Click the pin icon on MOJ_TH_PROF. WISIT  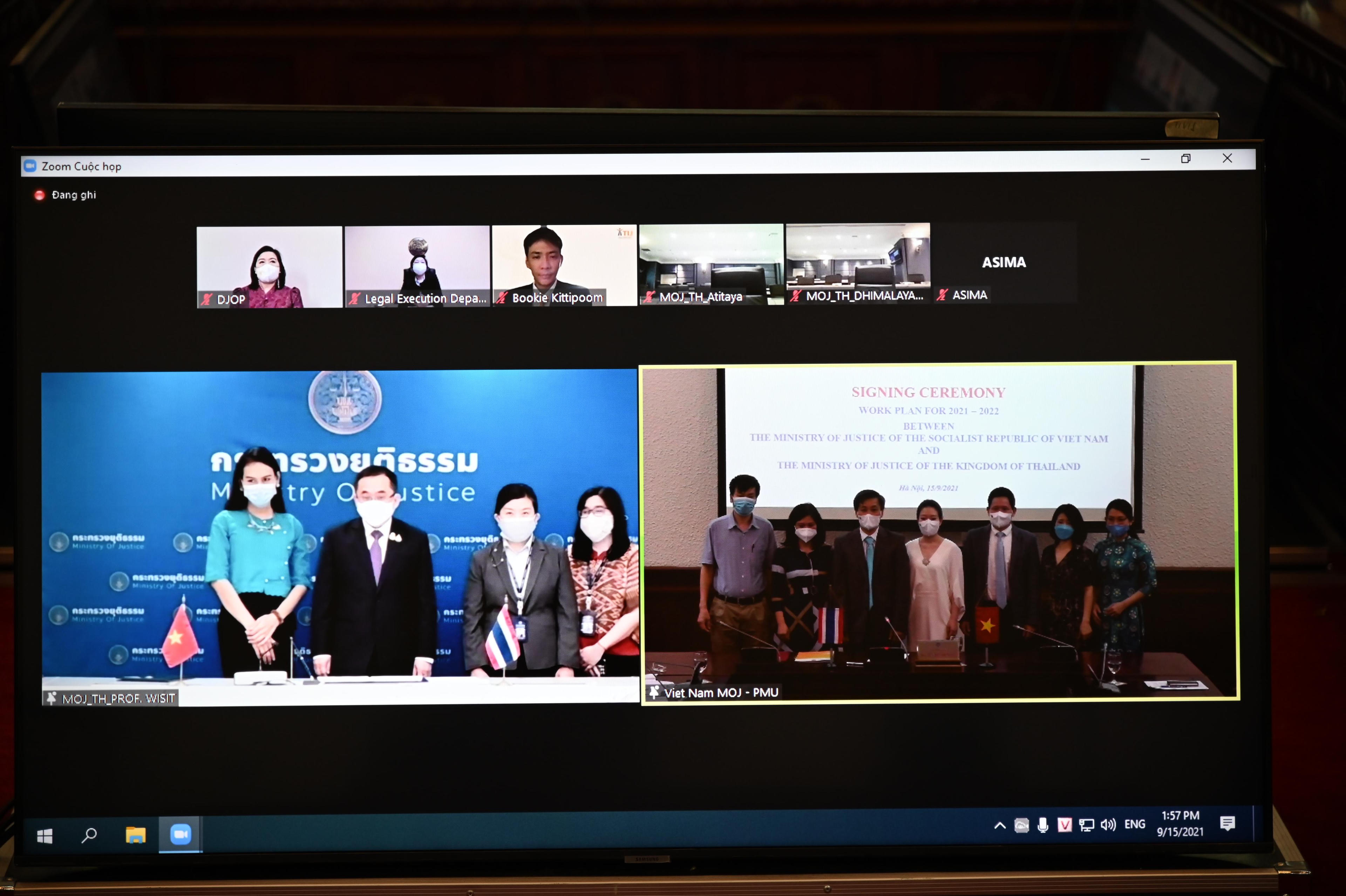coord(52,698)
